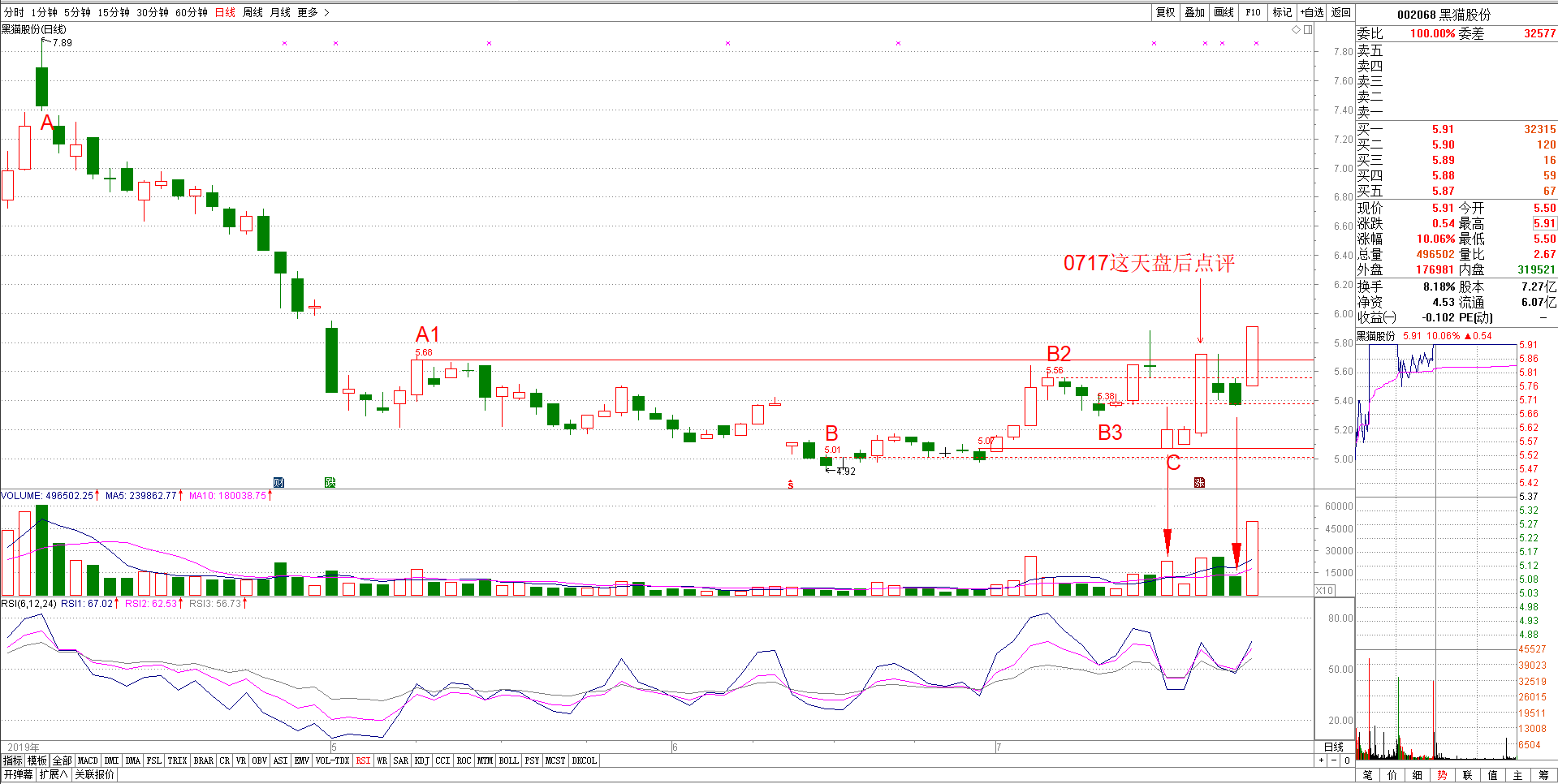Click the 返回 back button

coord(1341,12)
